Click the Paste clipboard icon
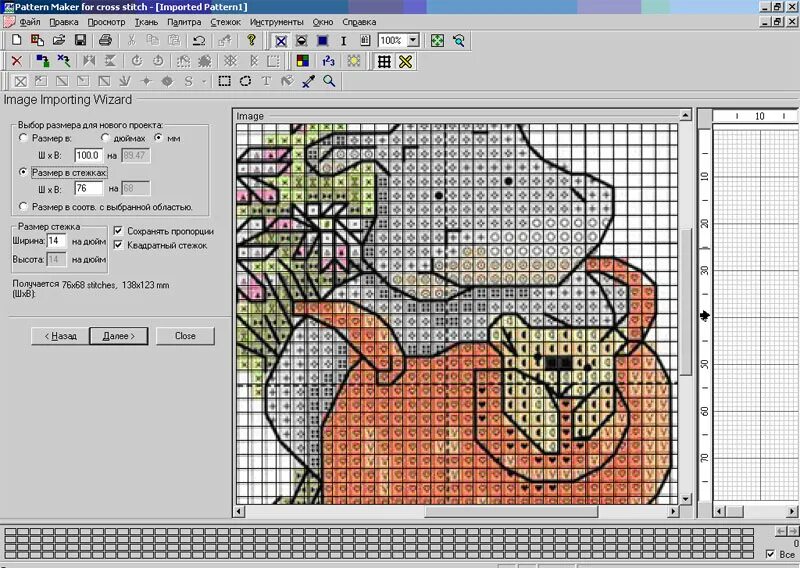This screenshot has height=568, width=800. pos(174,40)
